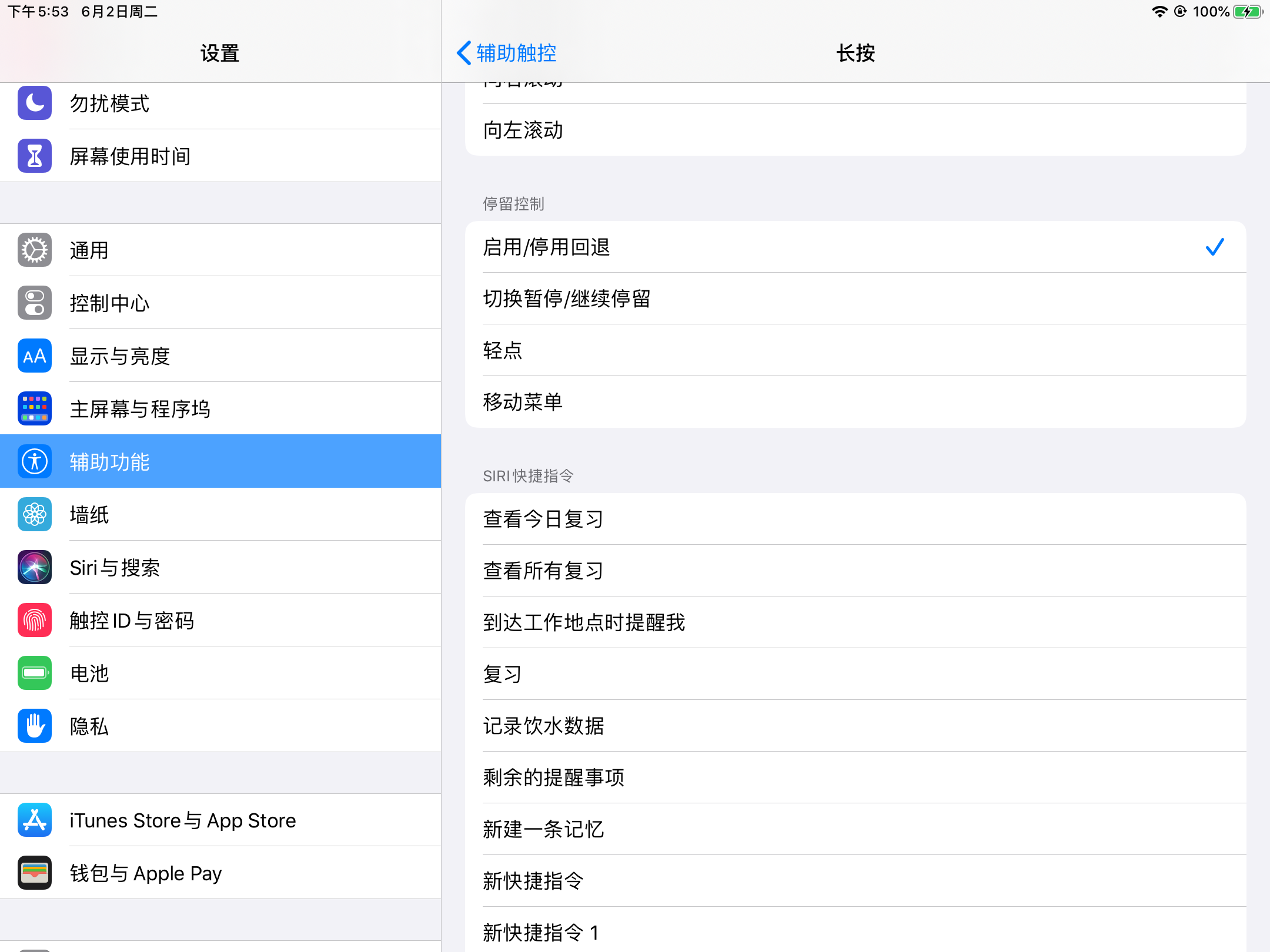Tap the General gear icon
1270x952 pixels.
coord(35,250)
